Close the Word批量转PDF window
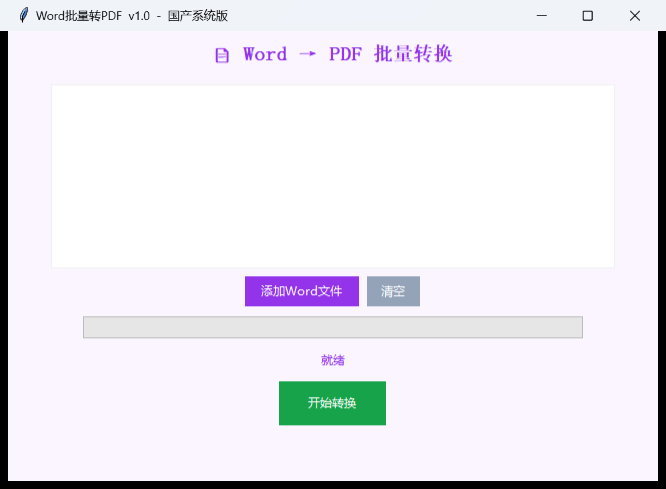This screenshot has height=489, width=666. 635,16
